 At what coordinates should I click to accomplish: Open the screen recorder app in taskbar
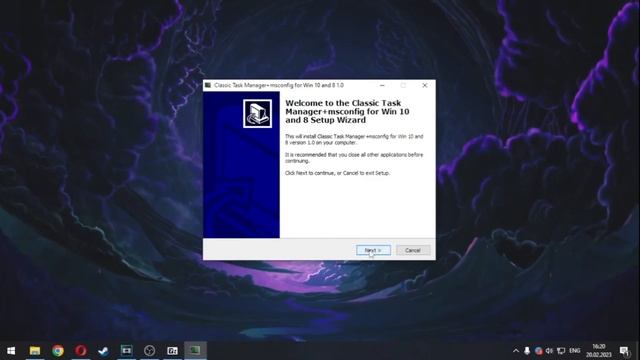coord(127,351)
